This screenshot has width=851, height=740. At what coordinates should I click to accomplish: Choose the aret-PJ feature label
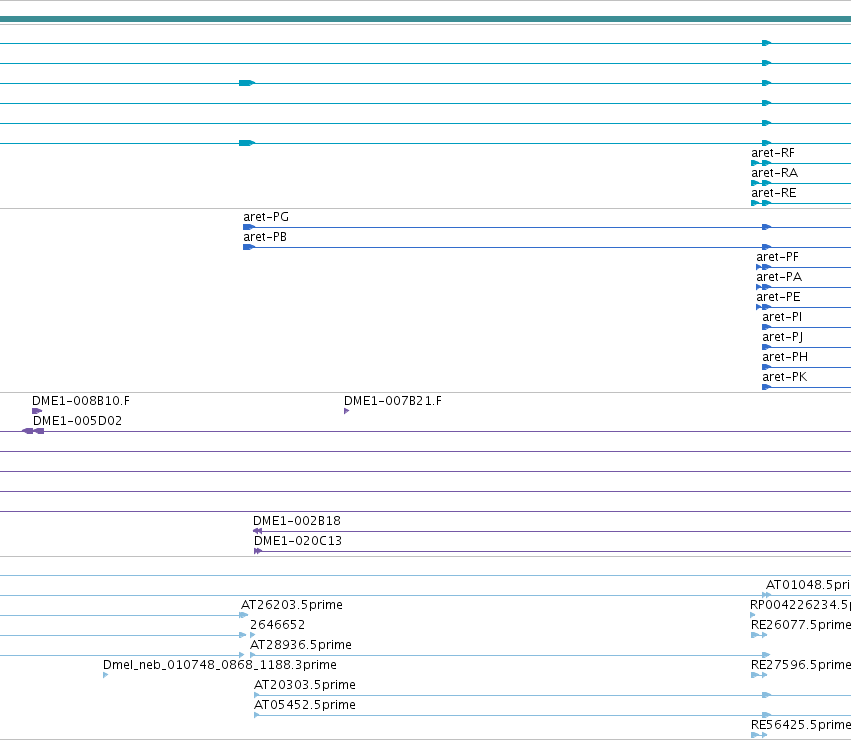(782, 337)
